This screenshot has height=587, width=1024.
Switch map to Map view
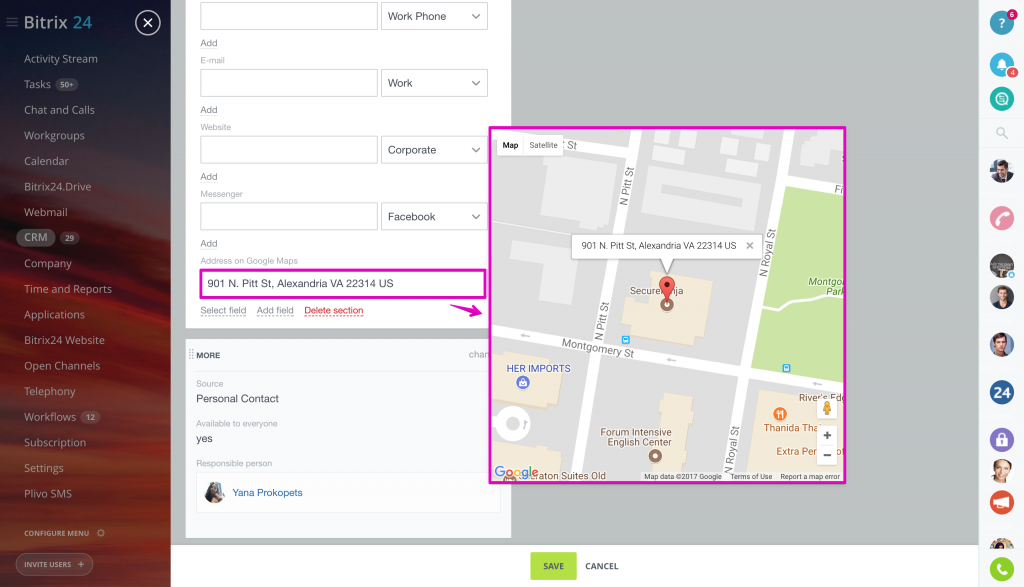510,145
